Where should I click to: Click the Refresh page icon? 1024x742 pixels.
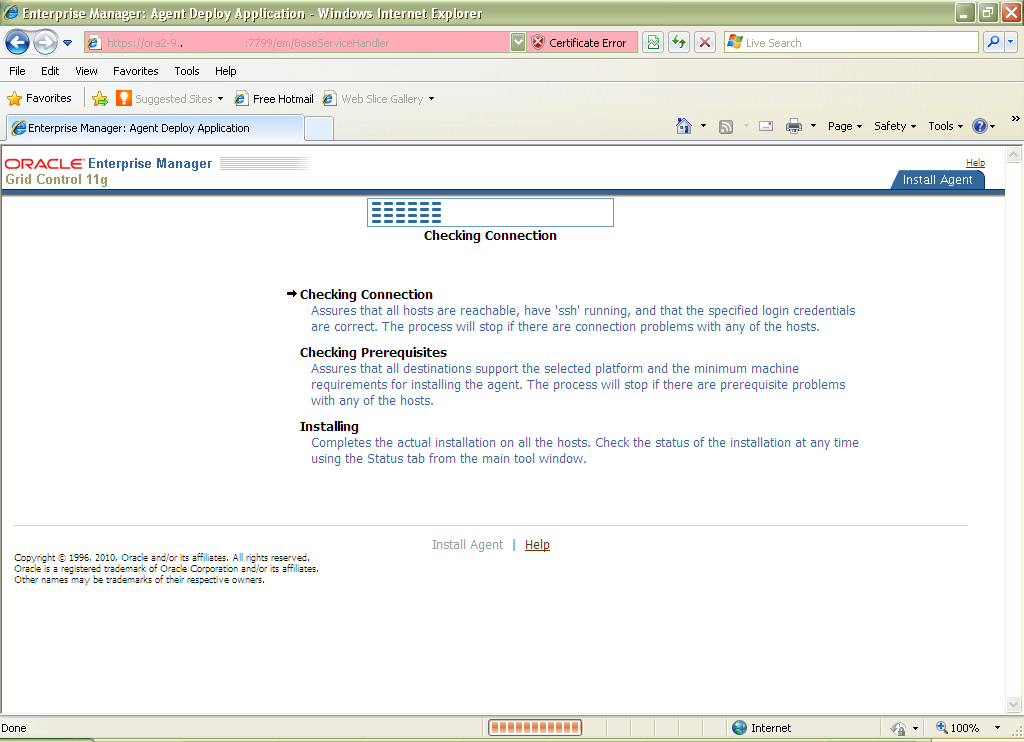pyautogui.click(x=679, y=42)
